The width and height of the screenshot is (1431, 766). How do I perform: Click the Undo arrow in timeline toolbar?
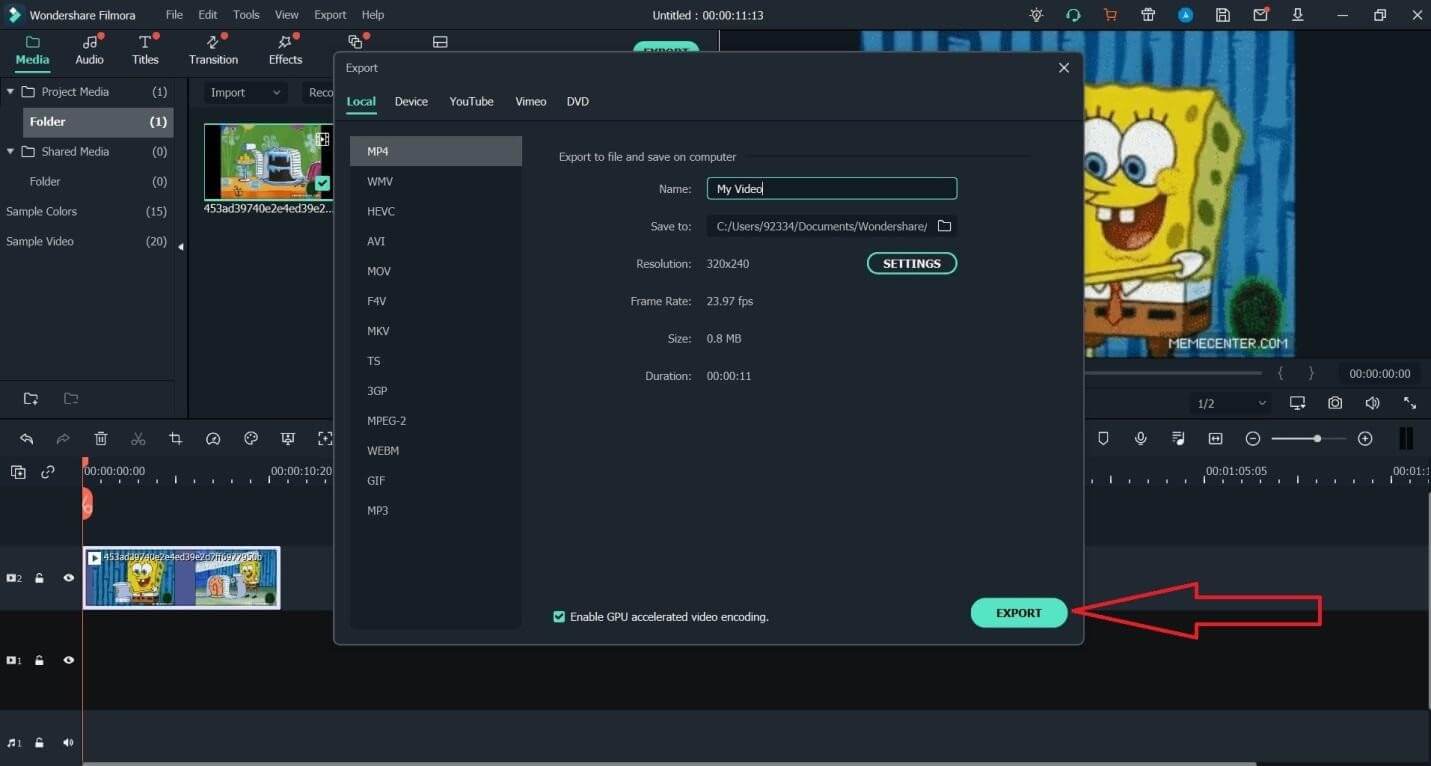coord(27,439)
